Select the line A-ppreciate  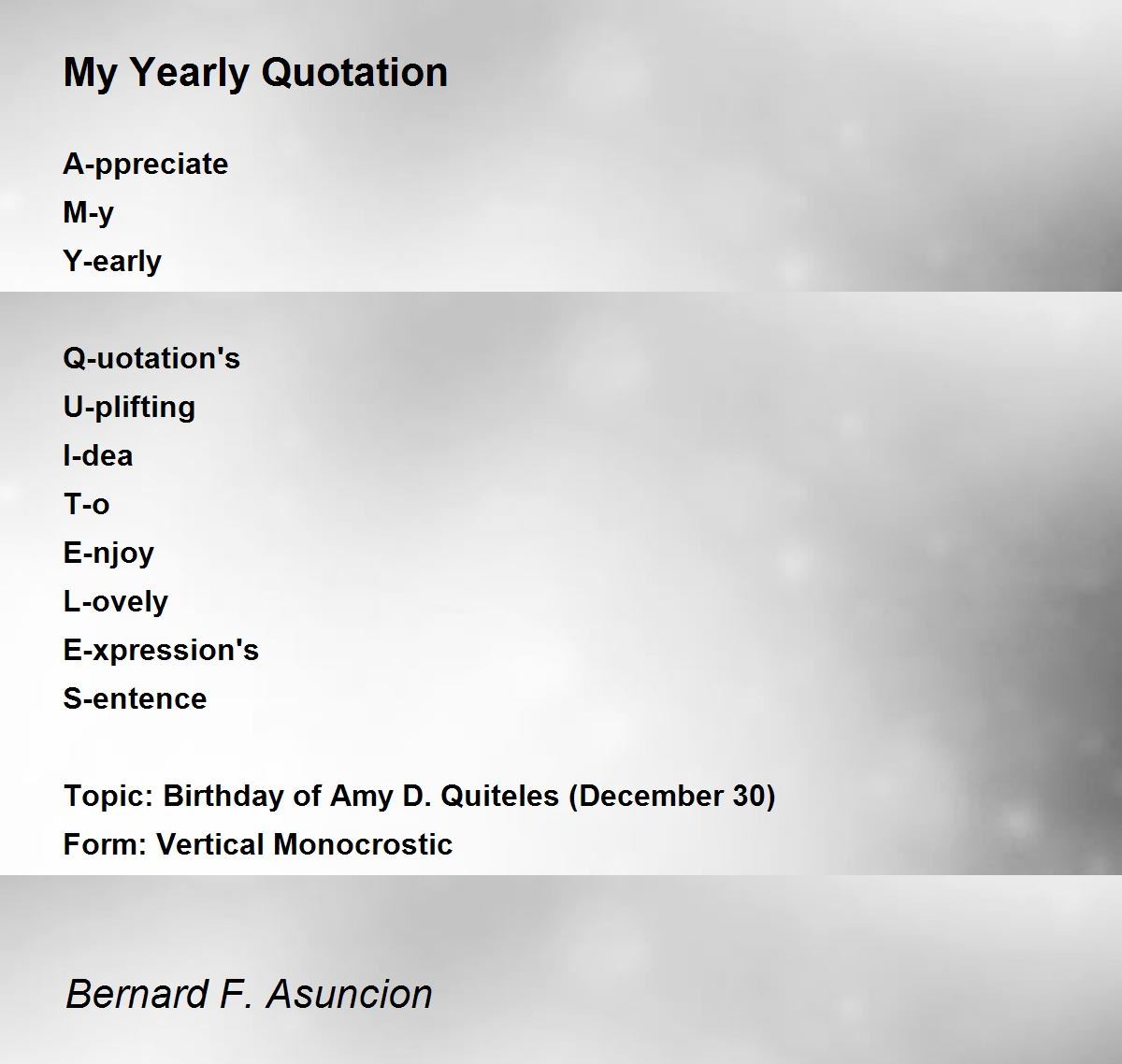(146, 165)
